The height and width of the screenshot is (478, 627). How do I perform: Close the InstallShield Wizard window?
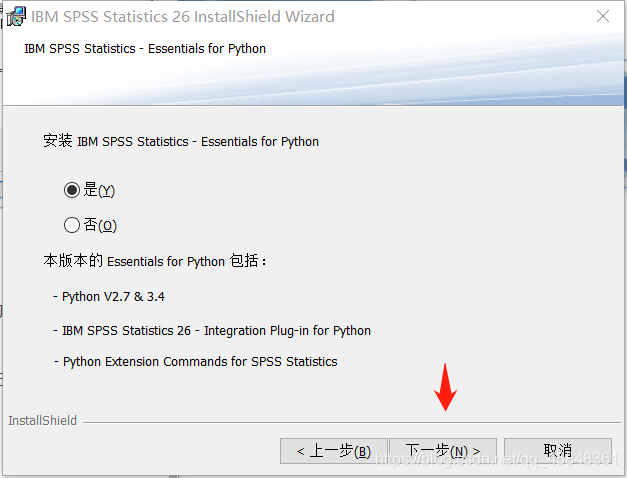[x=603, y=16]
